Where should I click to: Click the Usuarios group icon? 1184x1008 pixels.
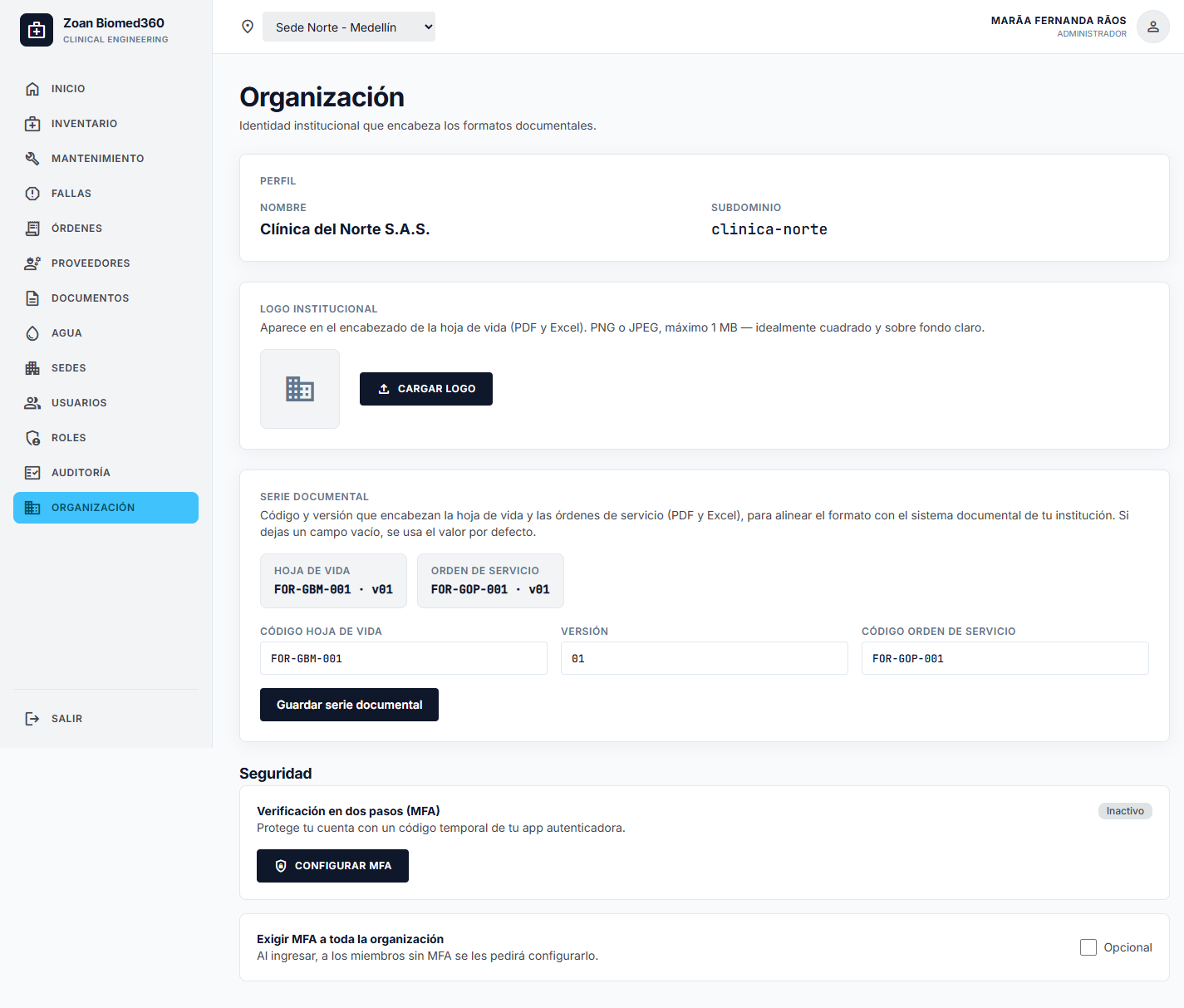point(32,403)
